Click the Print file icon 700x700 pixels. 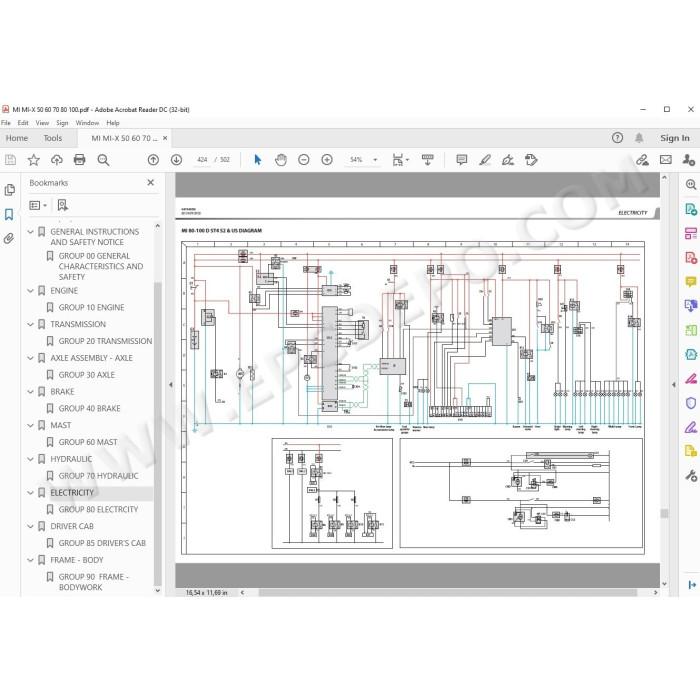pos(79,159)
